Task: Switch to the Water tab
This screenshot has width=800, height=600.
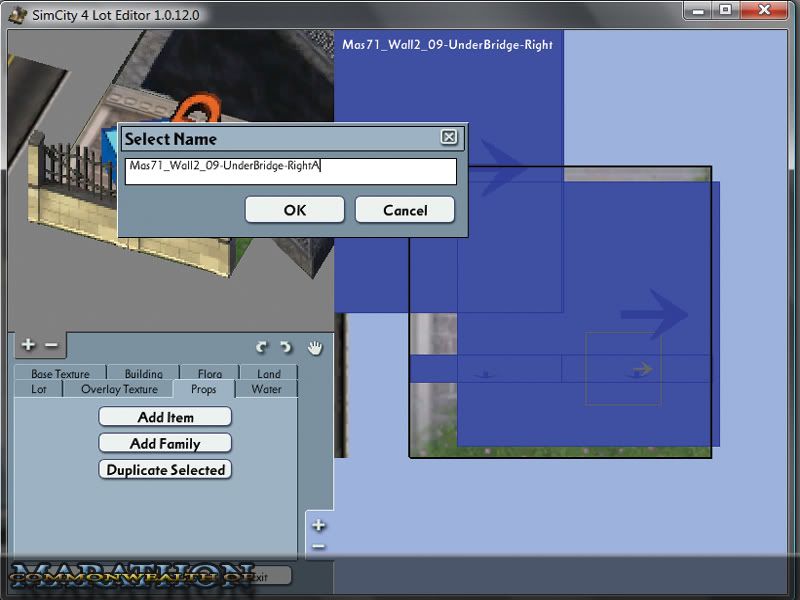Action: (x=266, y=389)
